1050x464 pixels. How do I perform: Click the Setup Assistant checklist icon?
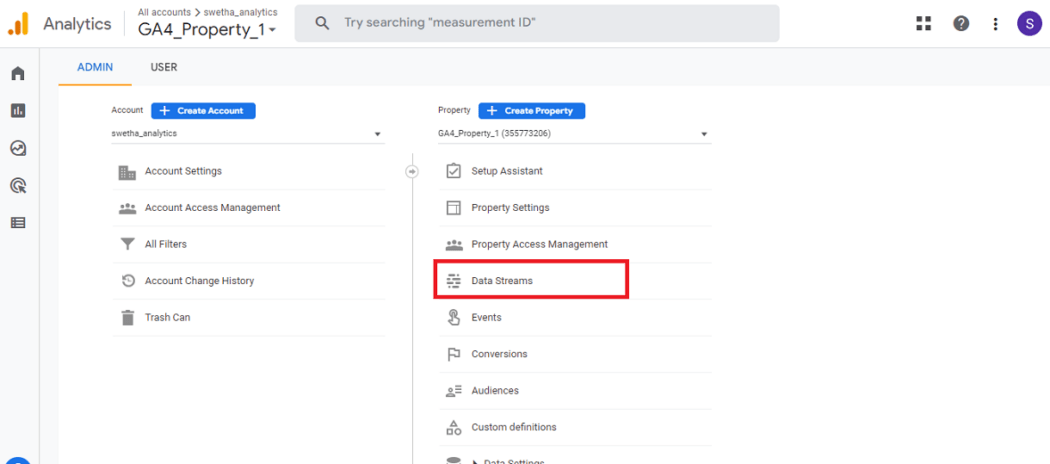453,171
